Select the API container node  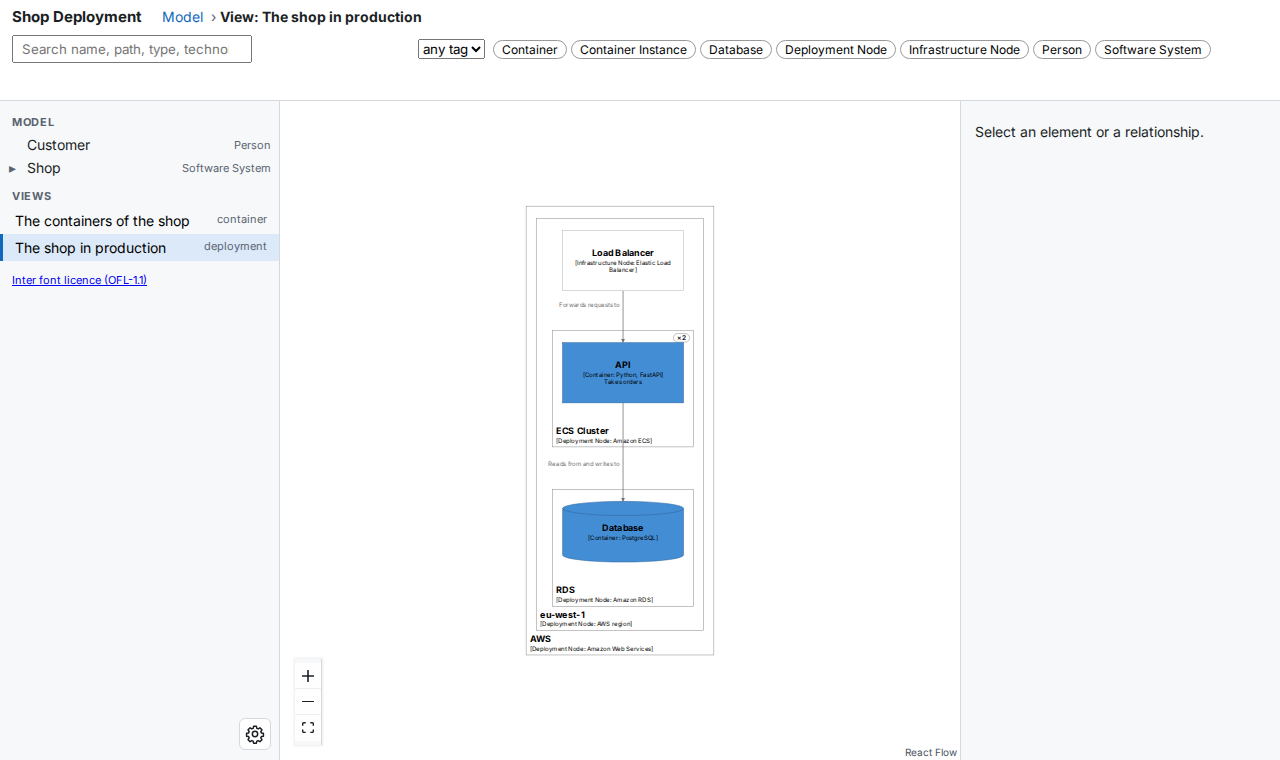click(x=623, y=372)
